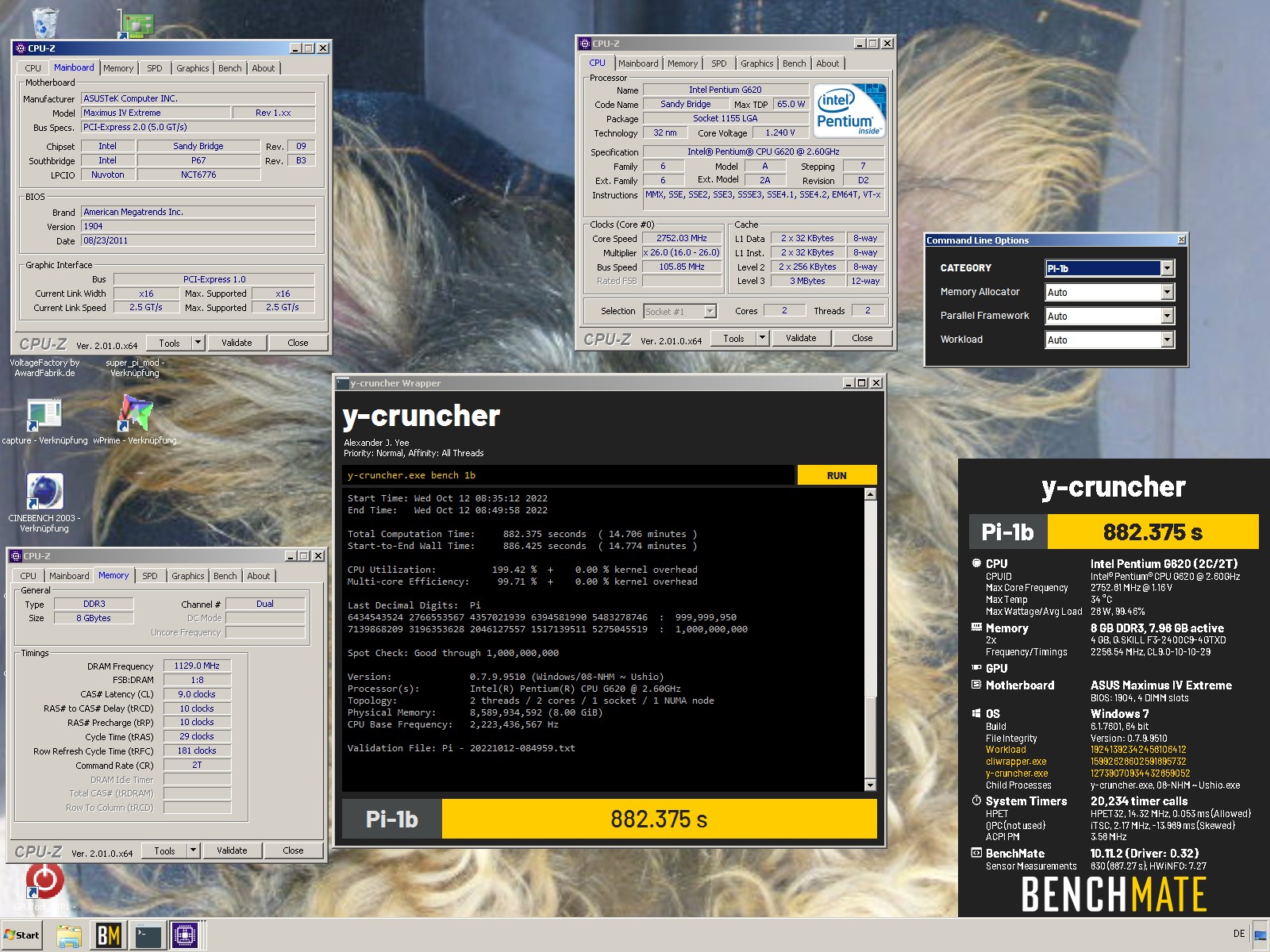1270x952 pixels.
Task: Launch the wPrime shortcut icon
Action: pos(134,414)
